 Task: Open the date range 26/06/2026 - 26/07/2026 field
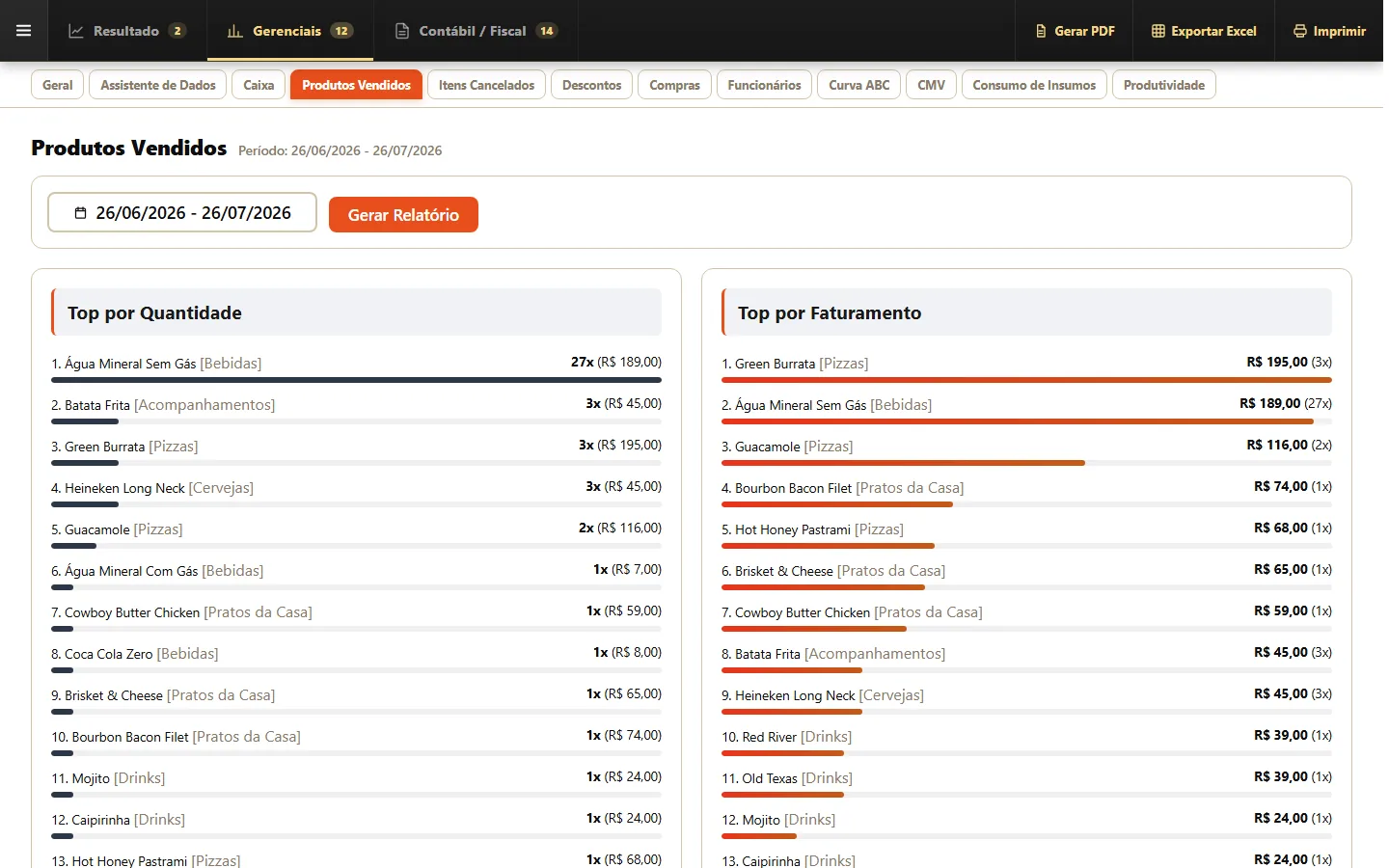pos(182,212)
